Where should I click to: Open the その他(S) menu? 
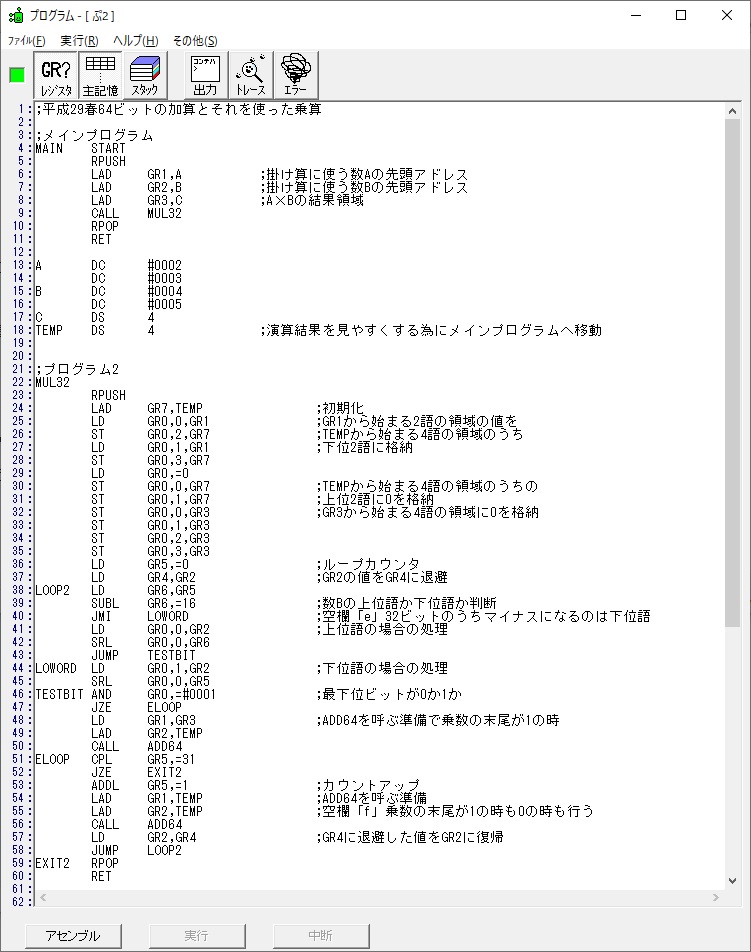point(195,41)
